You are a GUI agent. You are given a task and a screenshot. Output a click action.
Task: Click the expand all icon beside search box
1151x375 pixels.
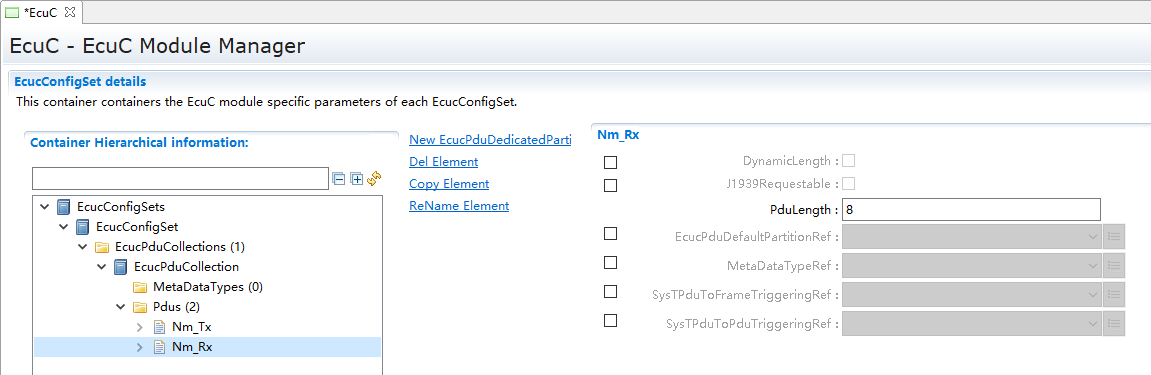coord(357,178)
